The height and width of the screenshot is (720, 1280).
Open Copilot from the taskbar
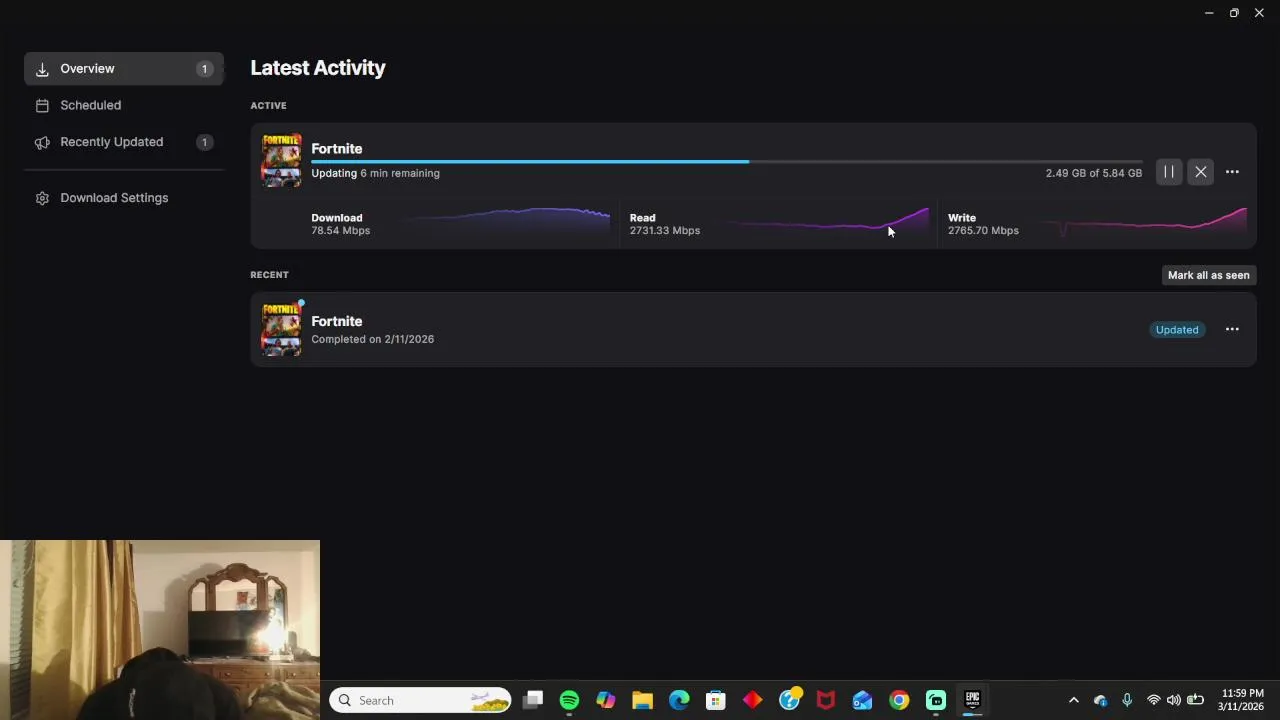tap(606, 700)
